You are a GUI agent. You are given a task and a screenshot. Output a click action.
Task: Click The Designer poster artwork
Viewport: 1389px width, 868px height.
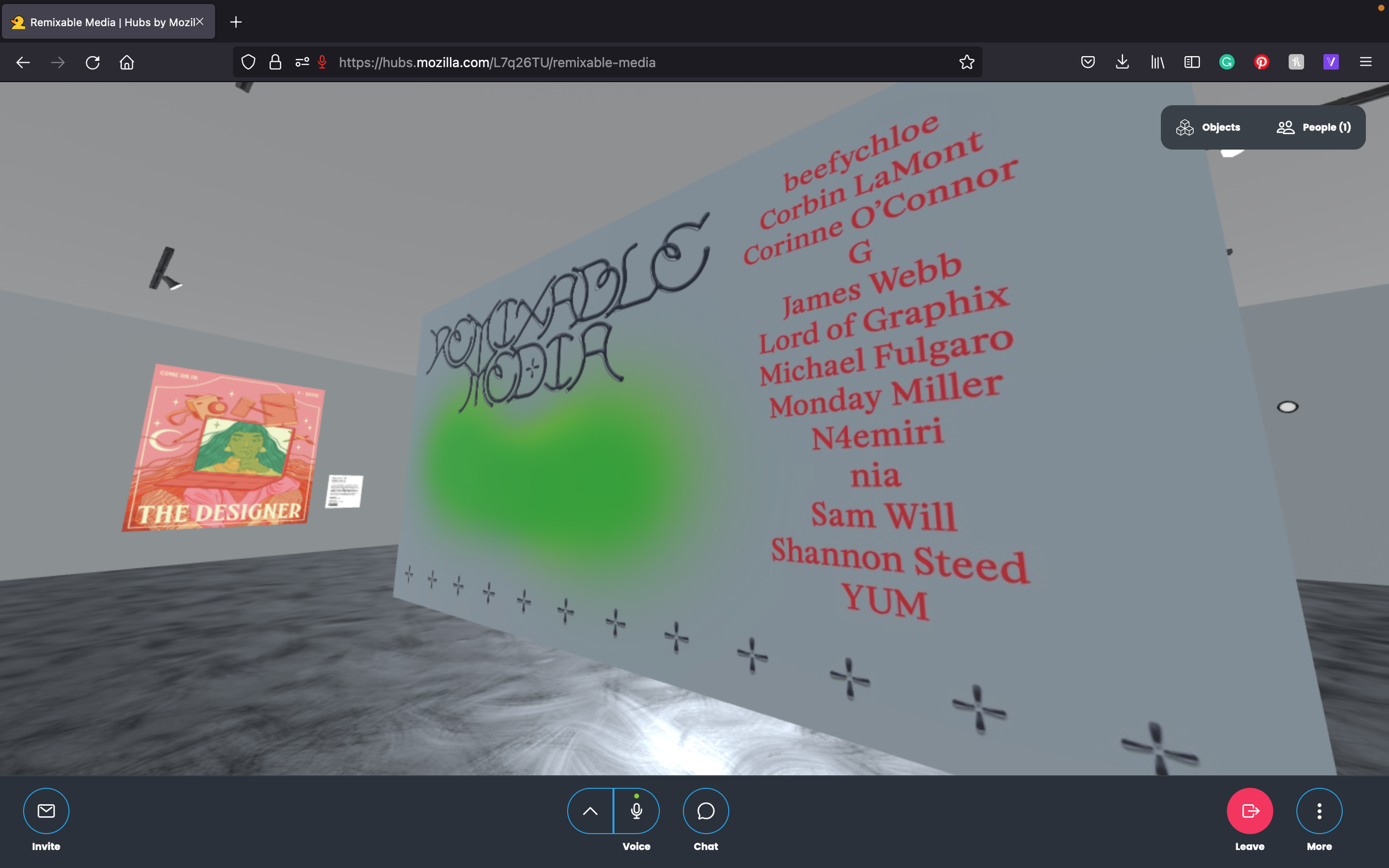point(224,448)
